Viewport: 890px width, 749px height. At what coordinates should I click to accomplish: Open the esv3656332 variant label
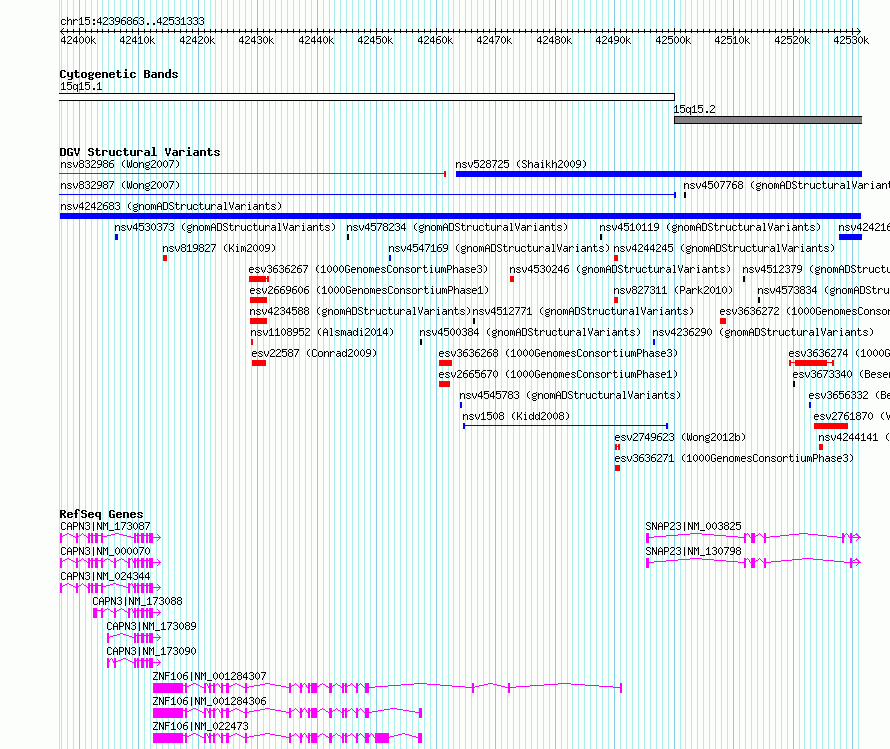pyautogui.click(x=849, y=395)
